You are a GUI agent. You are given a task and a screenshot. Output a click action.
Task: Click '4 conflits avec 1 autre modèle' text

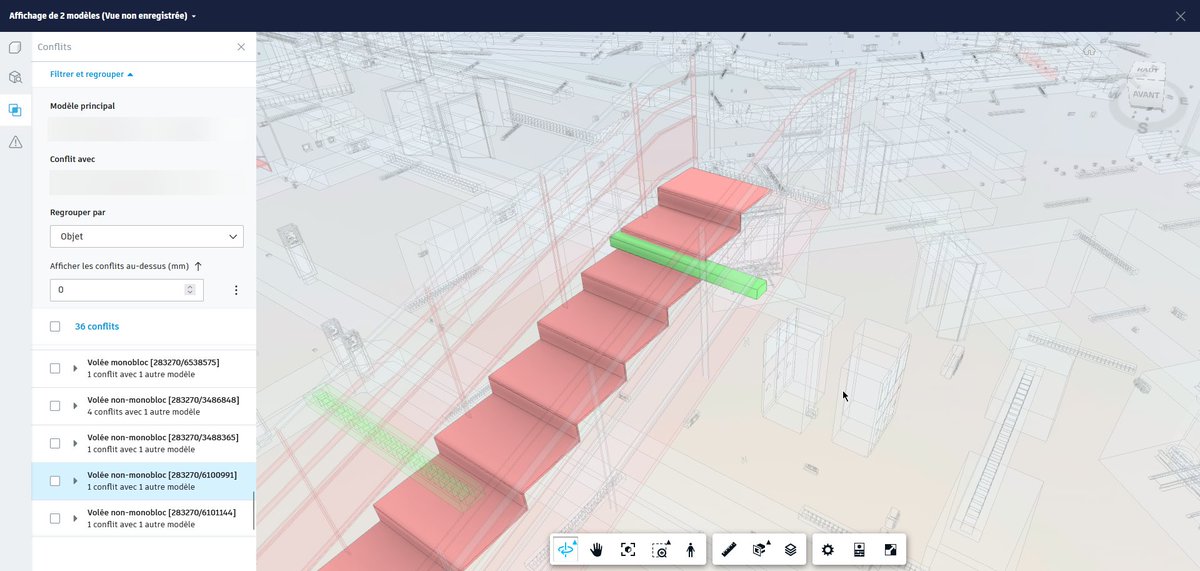click(x=144, y=412)
